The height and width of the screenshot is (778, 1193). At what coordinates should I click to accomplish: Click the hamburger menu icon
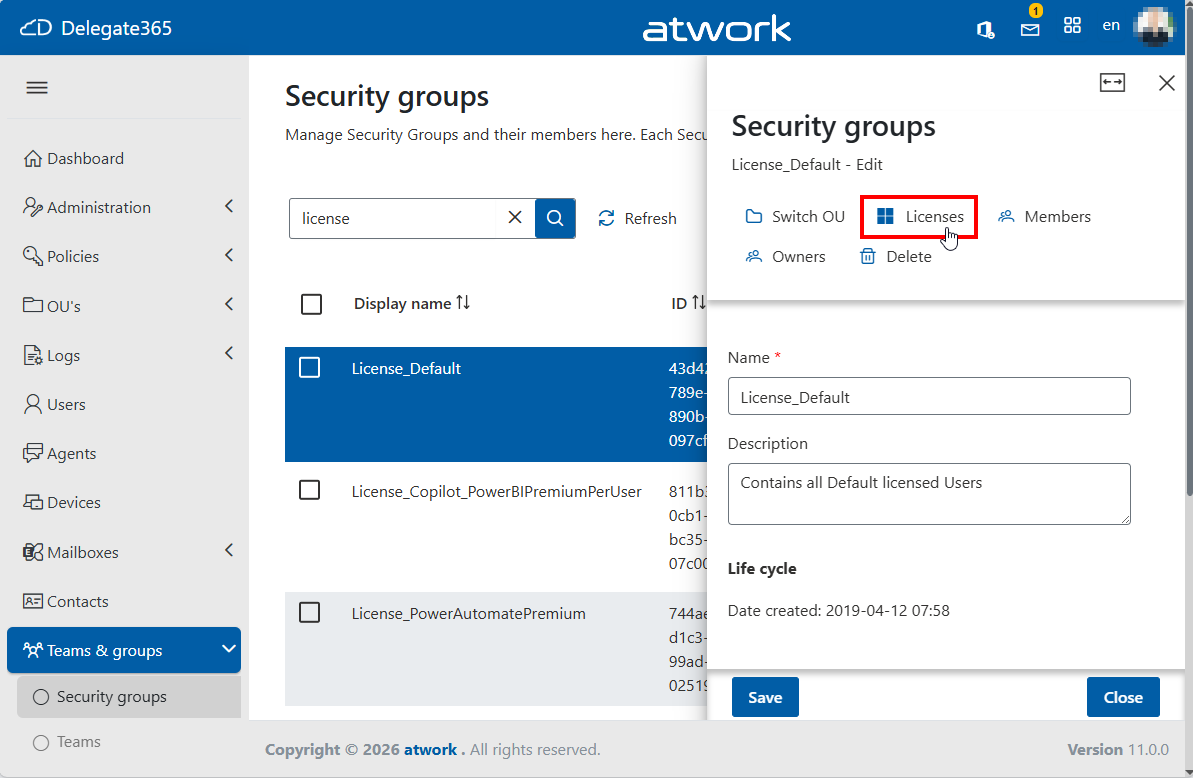click(x=37, y=87)
